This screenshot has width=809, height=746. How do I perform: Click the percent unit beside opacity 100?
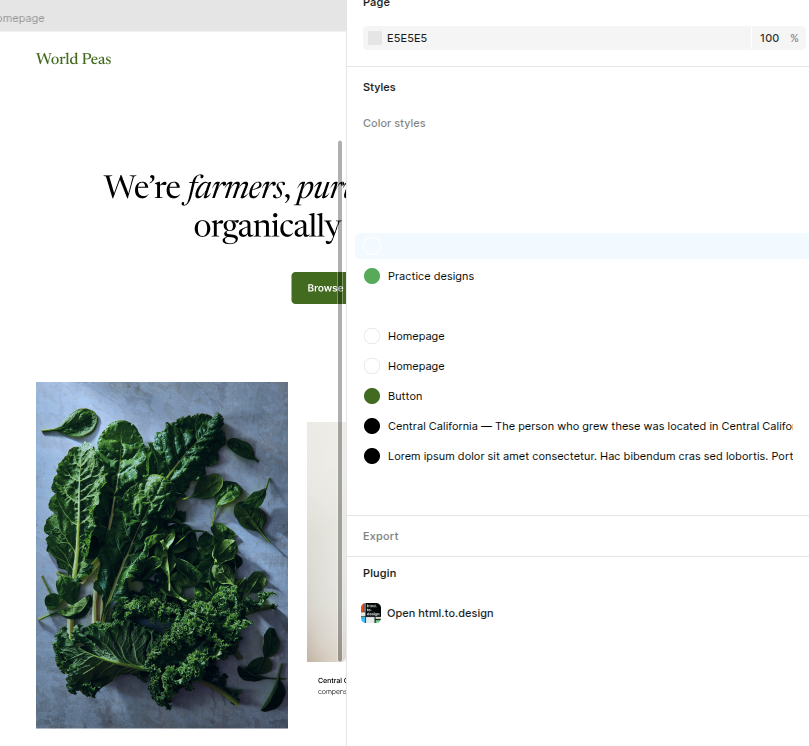(x=794, y=38)
